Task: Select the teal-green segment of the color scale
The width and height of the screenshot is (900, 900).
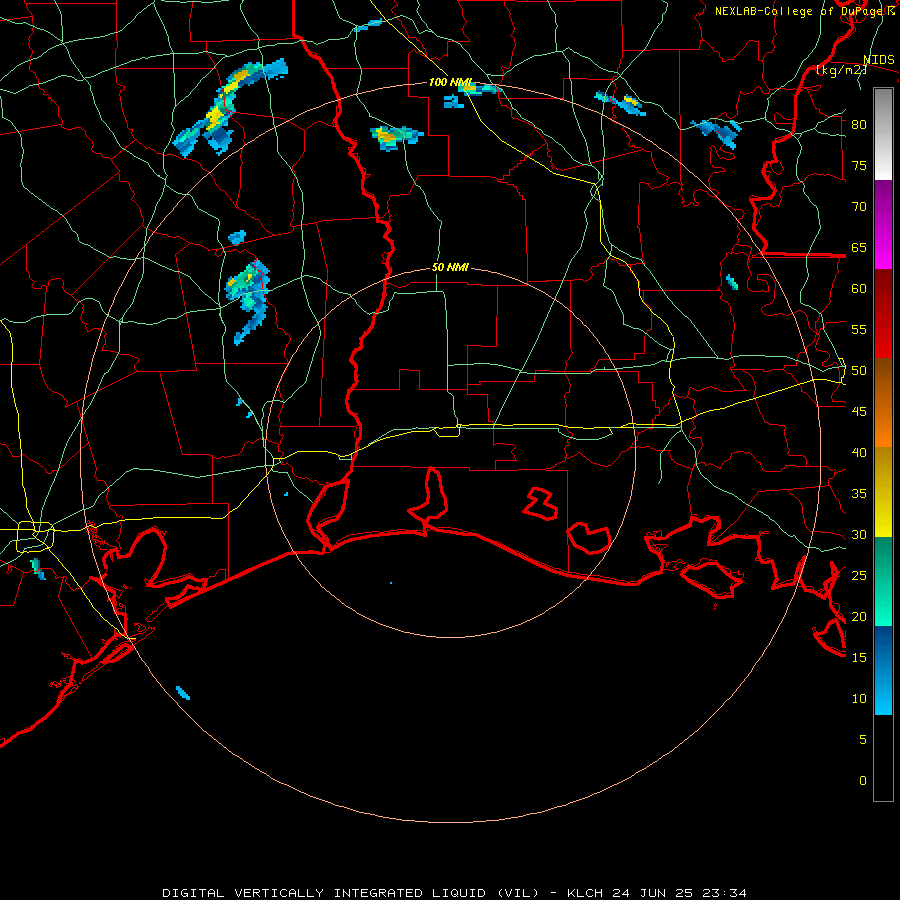Action: [883, 581]
